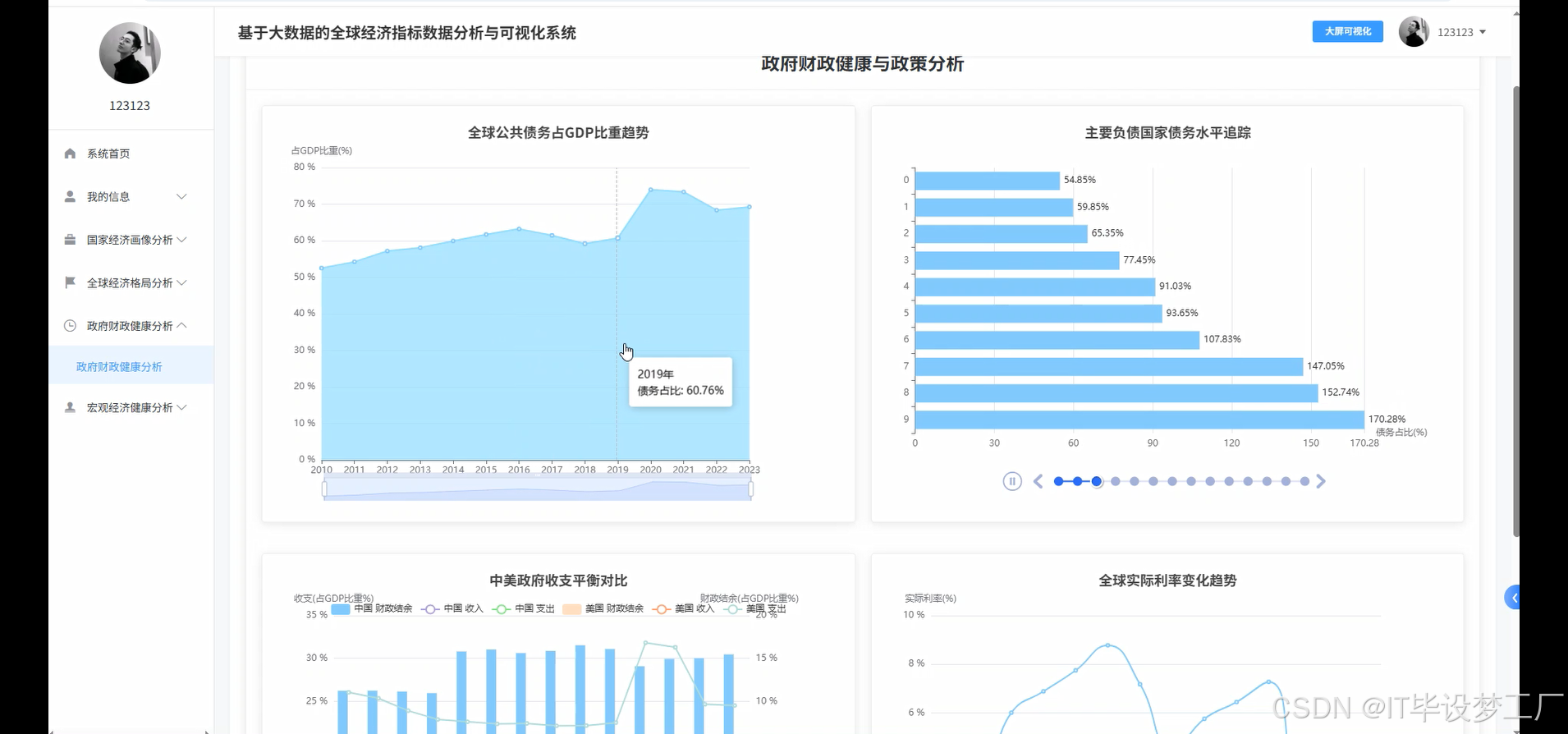Click the 123123 username in header
1568x734 pixels.
click(x=1455, y=32)
